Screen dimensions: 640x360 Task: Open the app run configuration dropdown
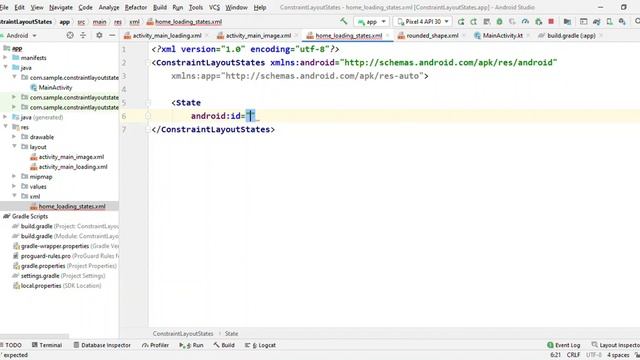pos(371,22)
